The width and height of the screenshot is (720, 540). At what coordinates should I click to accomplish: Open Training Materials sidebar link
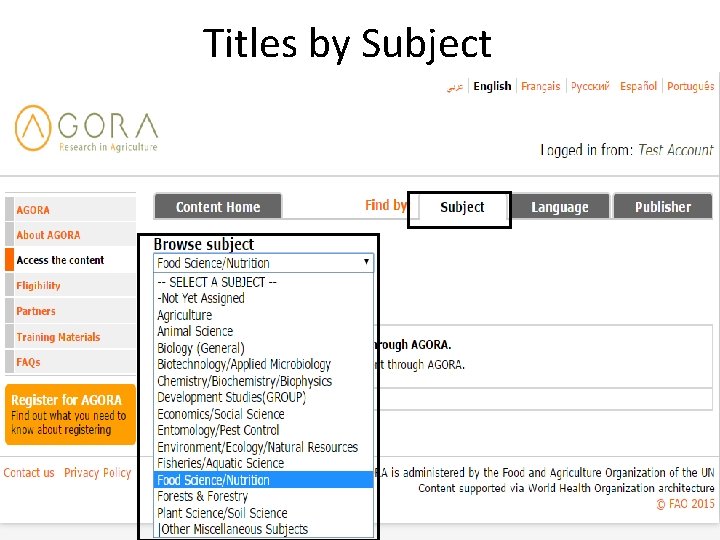tap(58, 337)
